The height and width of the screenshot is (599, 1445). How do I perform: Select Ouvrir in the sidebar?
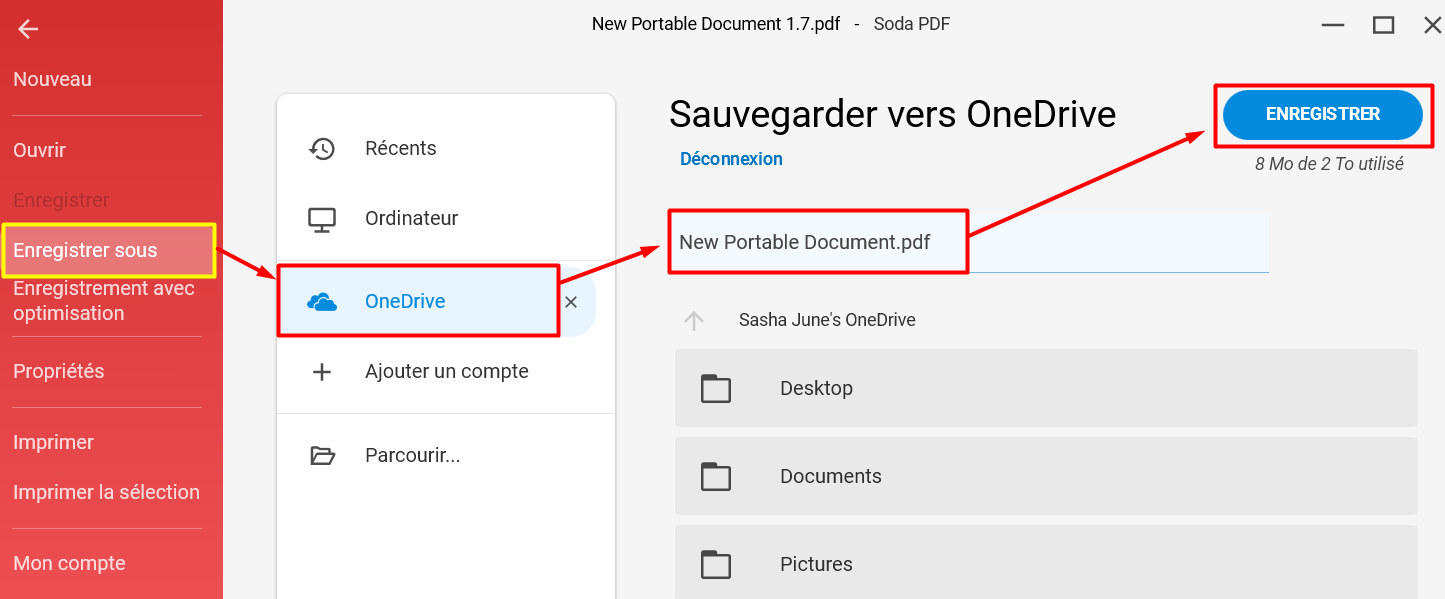click(39, 150)
